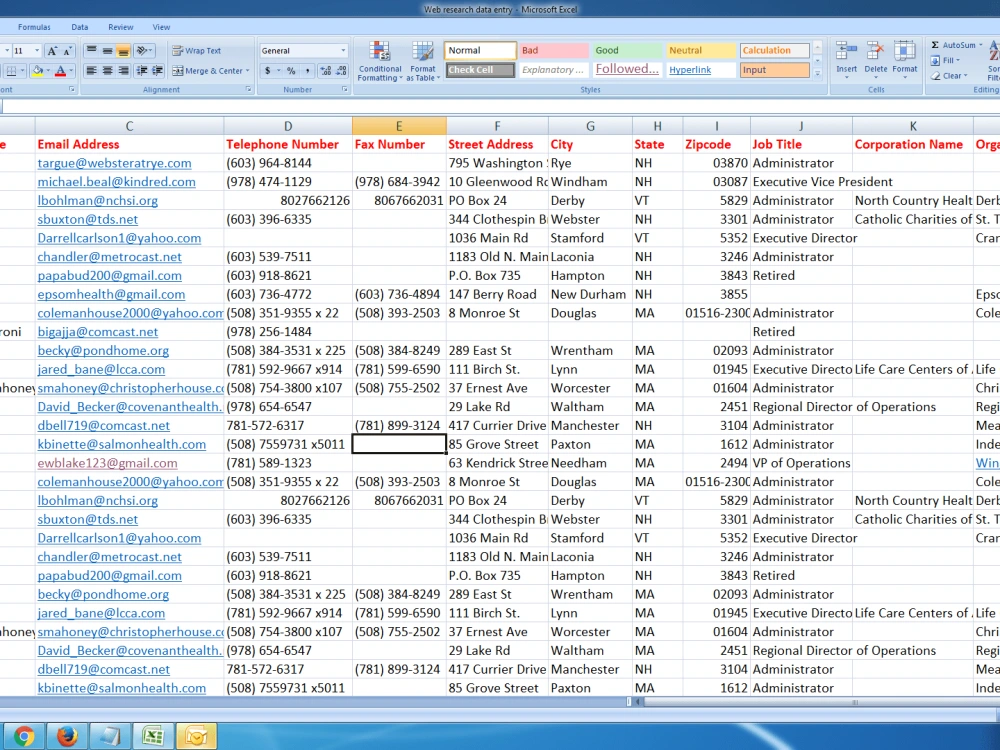
Task: Select column E header
Action: [399, 126]
